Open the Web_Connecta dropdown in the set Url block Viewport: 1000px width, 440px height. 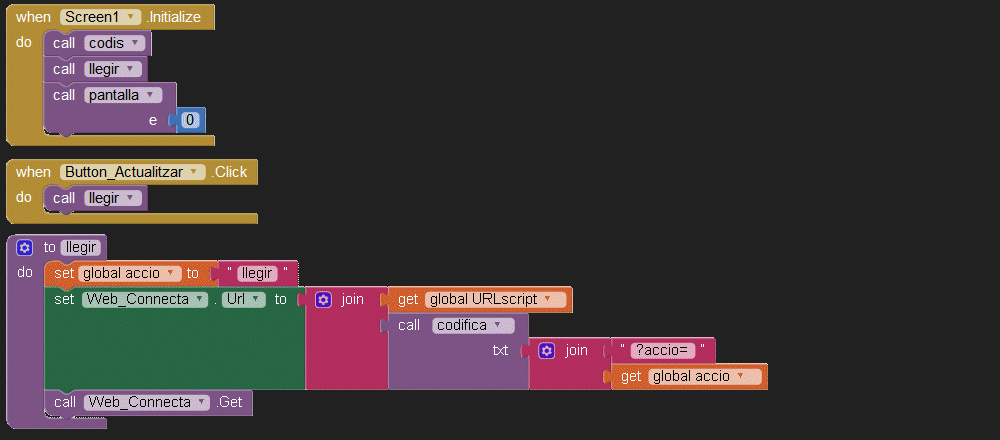coord(201,299)
